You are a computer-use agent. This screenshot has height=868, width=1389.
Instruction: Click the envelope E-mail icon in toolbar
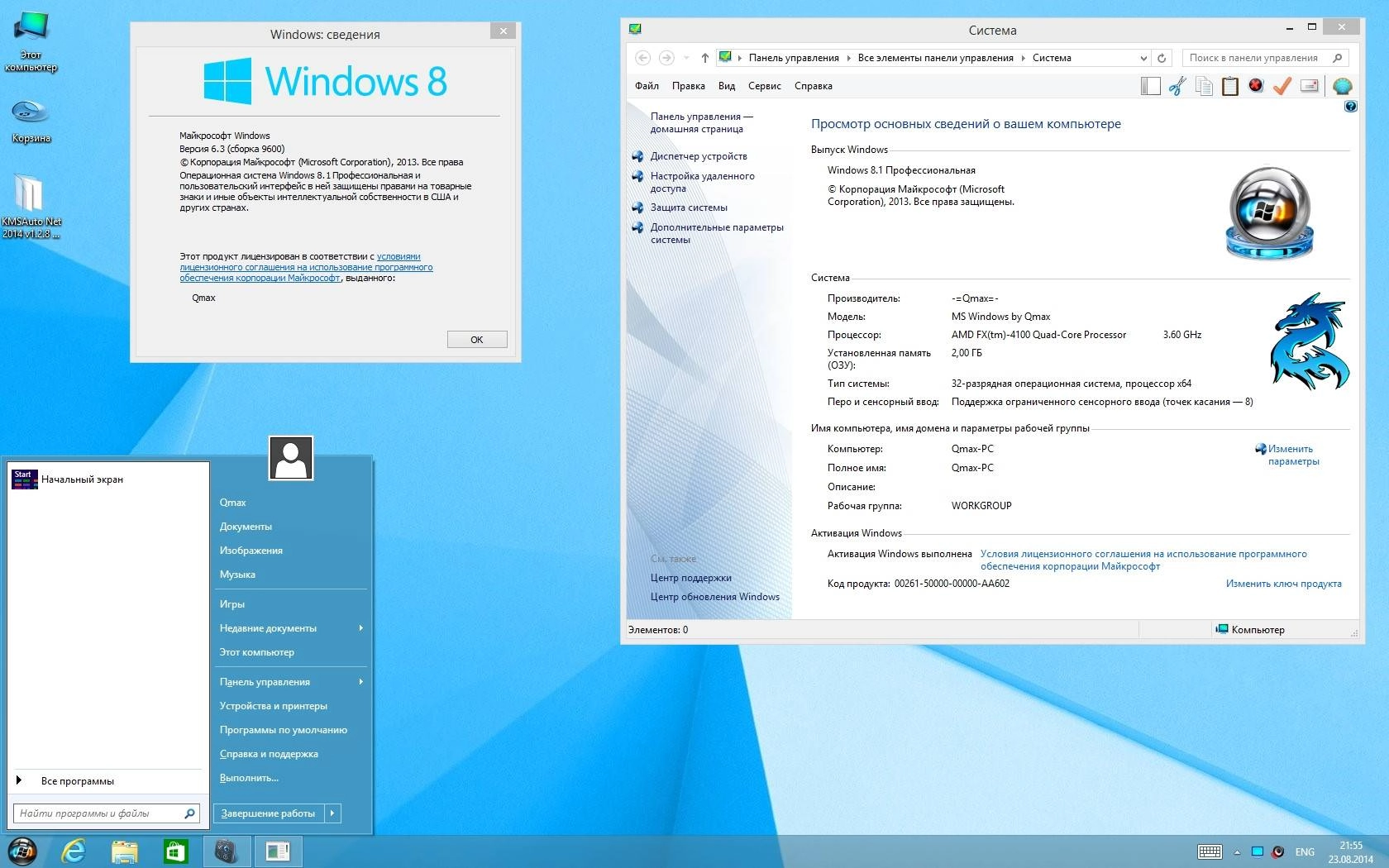click(x=1310, y=86)
